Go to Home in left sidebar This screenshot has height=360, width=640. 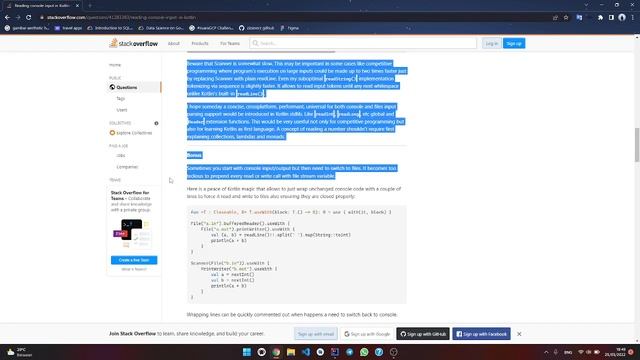point(115,65)
